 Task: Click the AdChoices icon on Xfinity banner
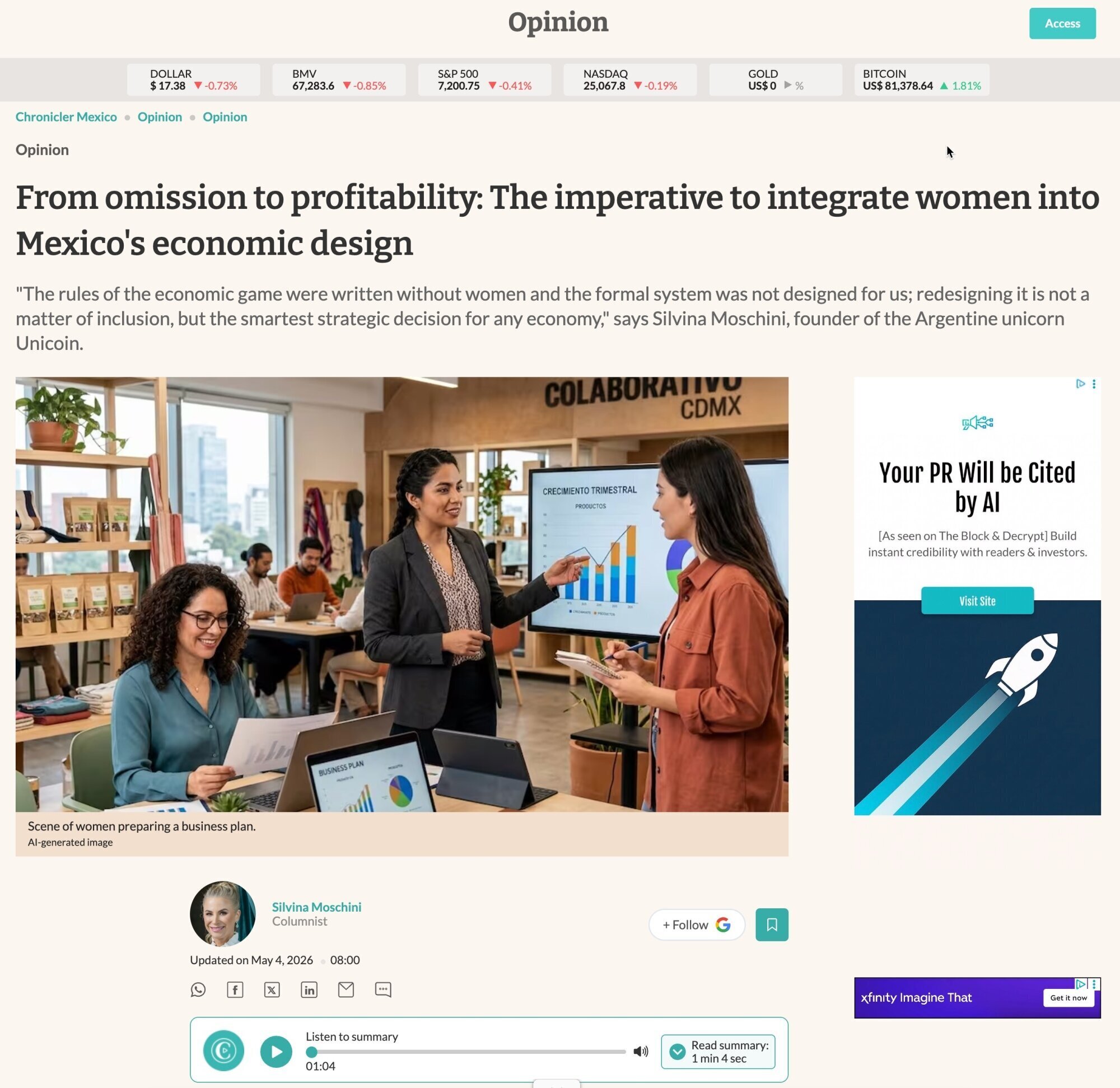pyautogui.click(x=1080, y=984)
